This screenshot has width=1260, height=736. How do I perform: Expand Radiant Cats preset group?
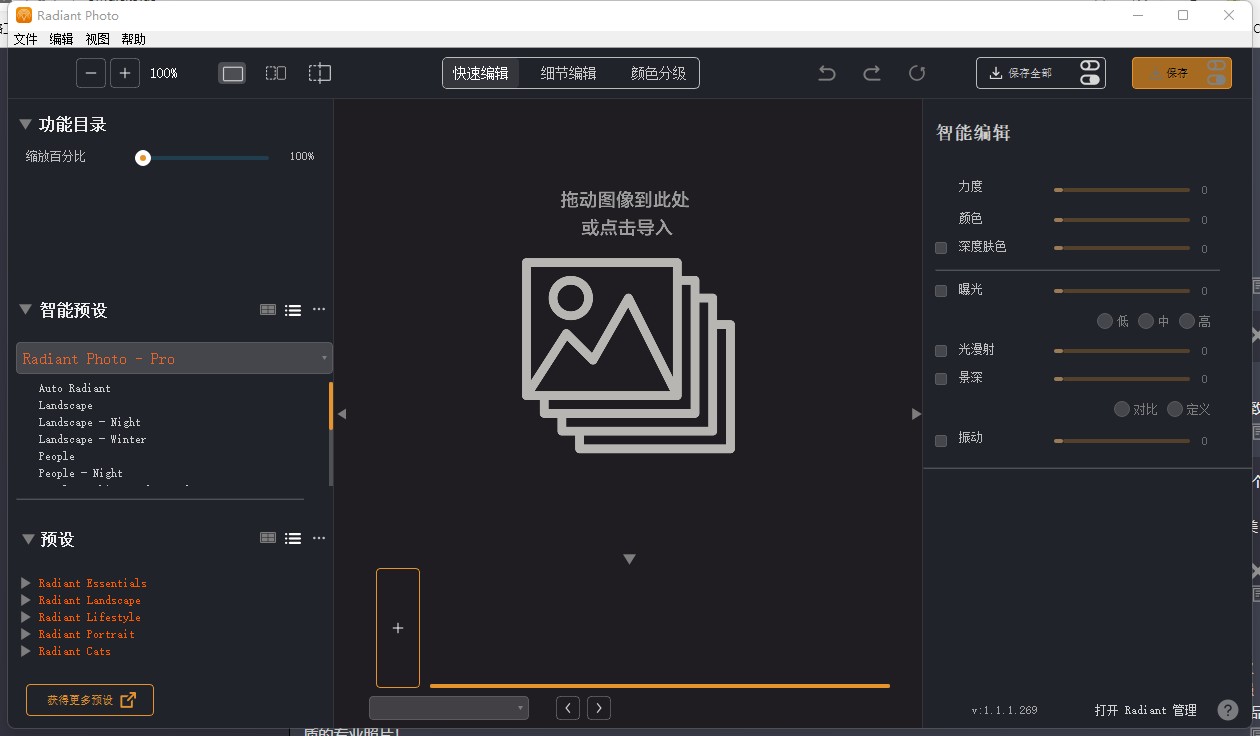[26, 651]
